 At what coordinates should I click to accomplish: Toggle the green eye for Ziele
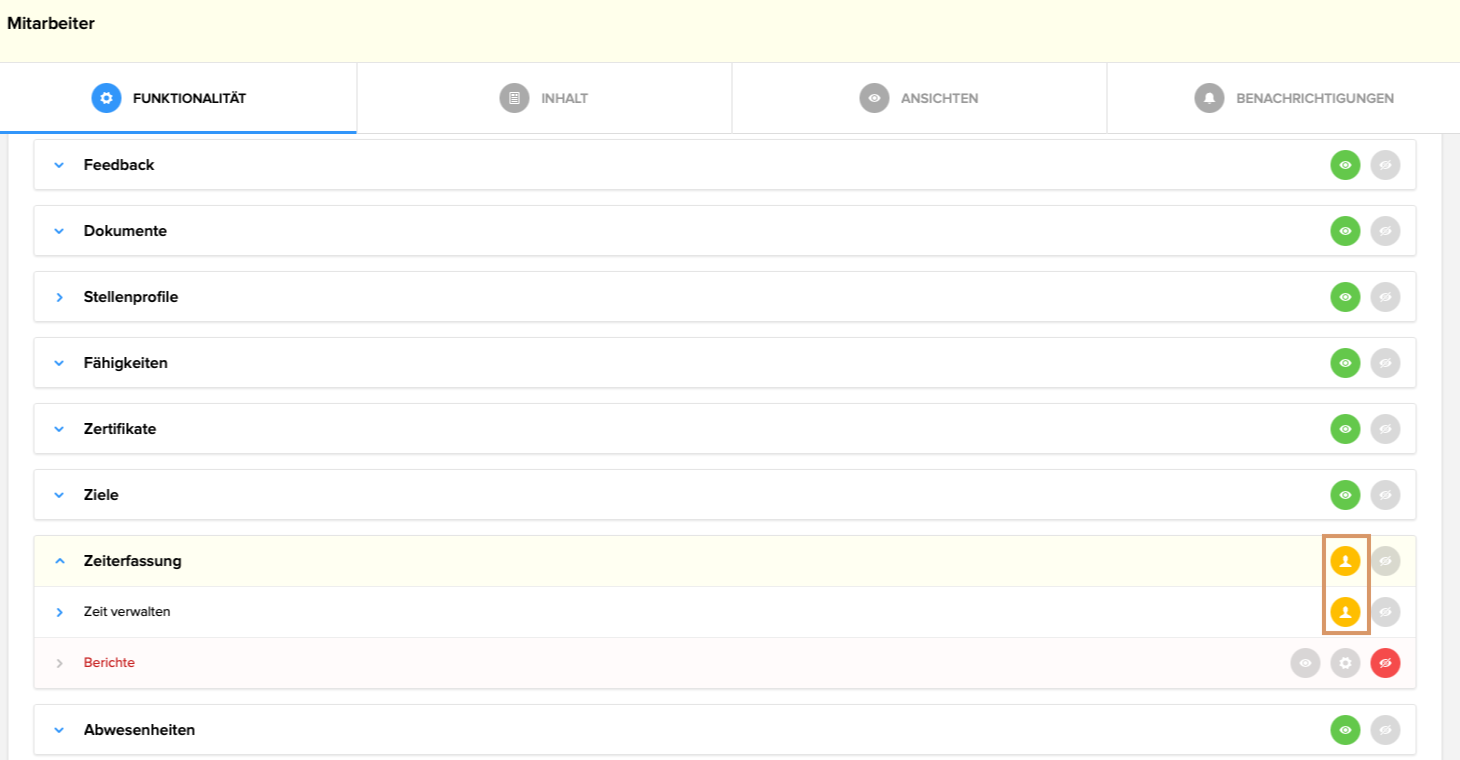(x=1345, y=495)
